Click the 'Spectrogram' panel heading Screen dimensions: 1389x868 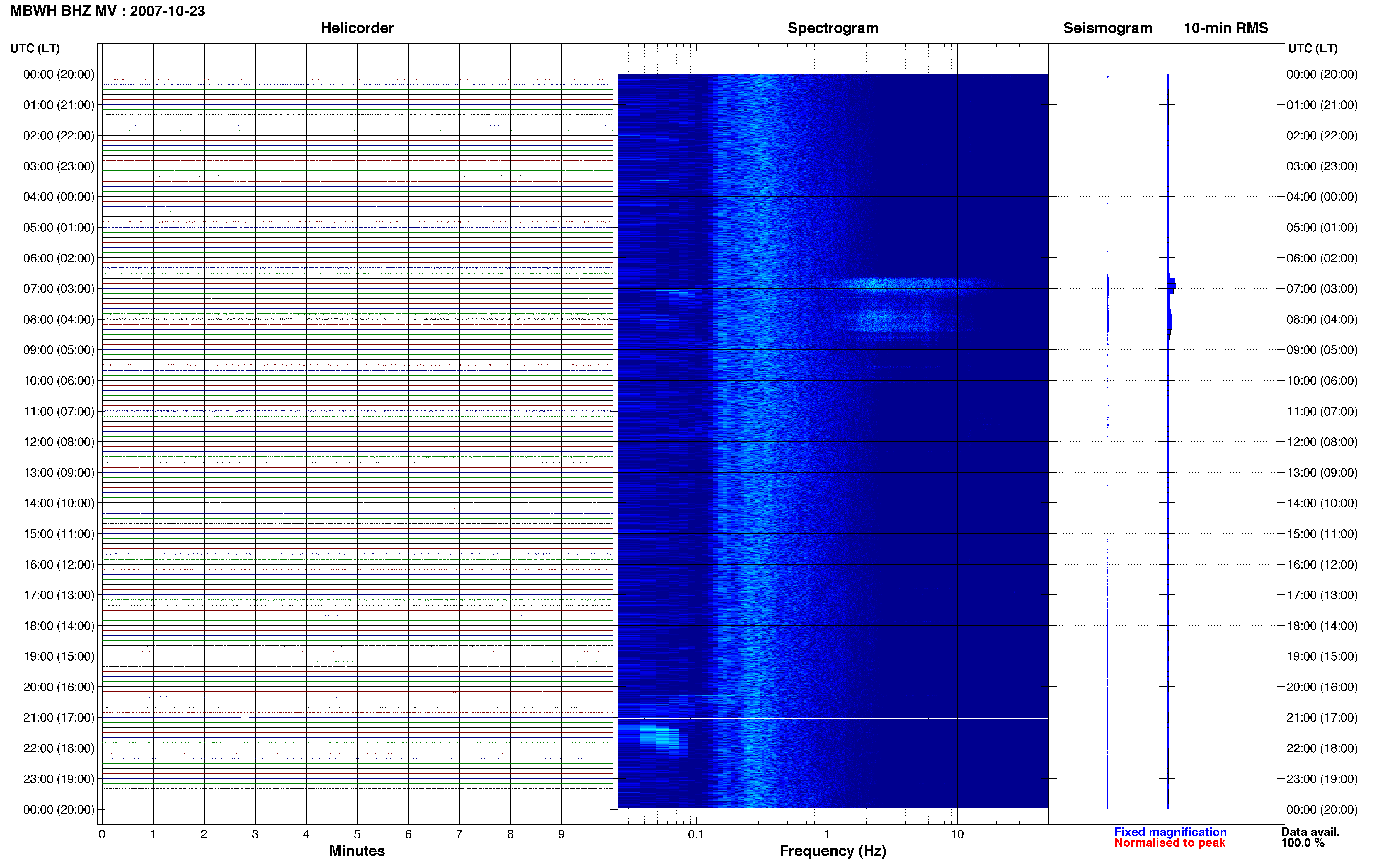pyautogui.click(x=833, y=28)
